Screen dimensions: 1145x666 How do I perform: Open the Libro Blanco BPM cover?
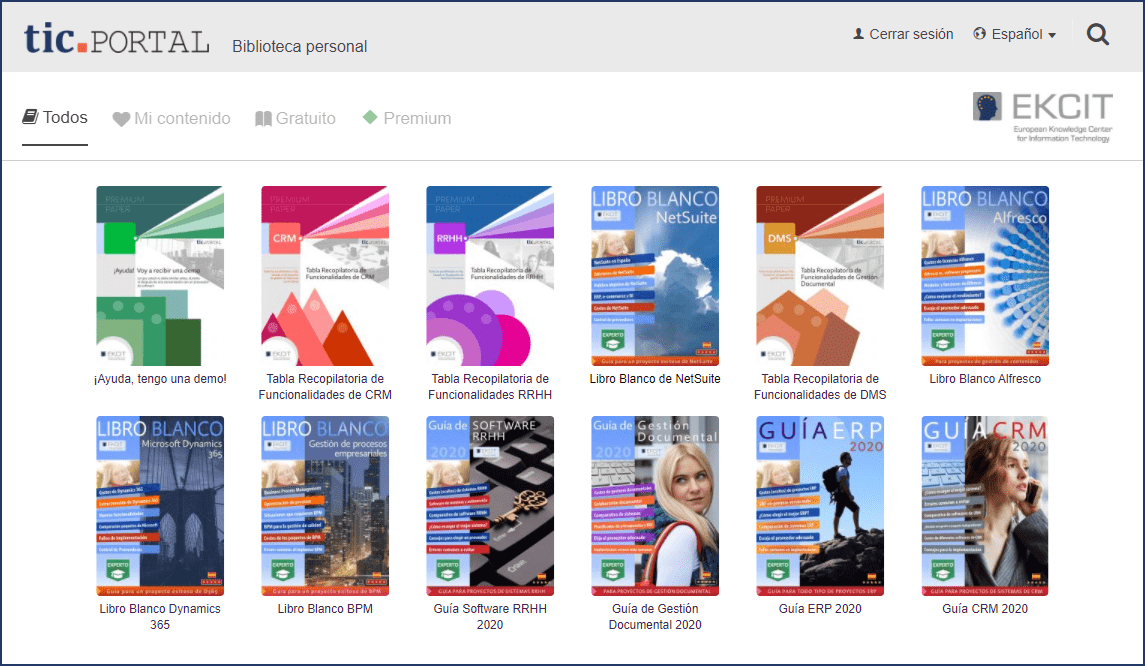[325, 506]
